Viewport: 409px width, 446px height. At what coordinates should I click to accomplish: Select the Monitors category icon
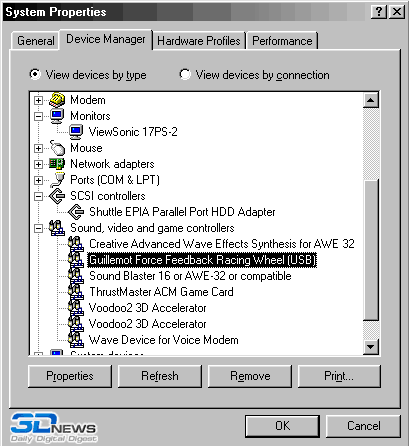pos(57,116)
